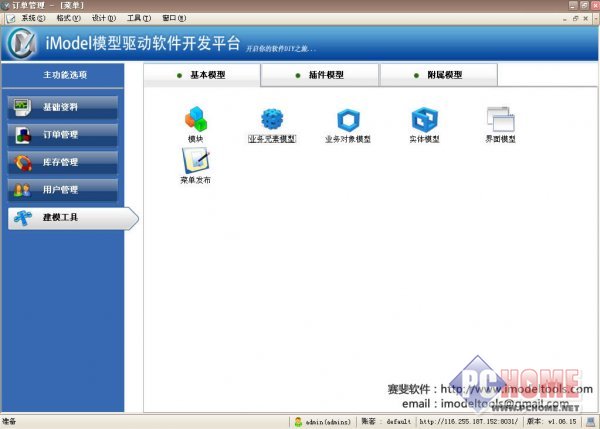Switch to the 附属模型 tab

coord(439,75)
